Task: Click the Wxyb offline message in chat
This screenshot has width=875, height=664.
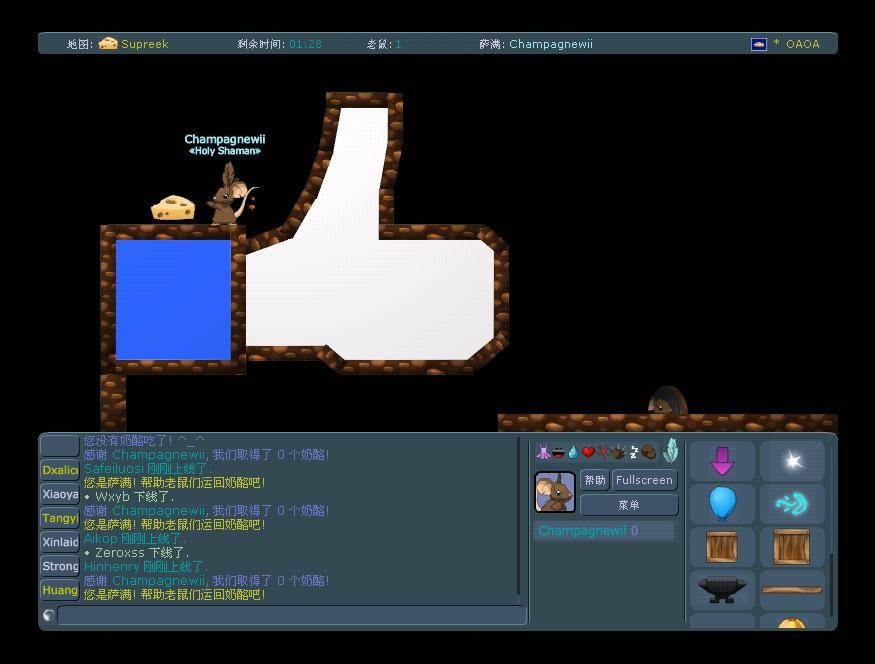Action: coord(129,497)
